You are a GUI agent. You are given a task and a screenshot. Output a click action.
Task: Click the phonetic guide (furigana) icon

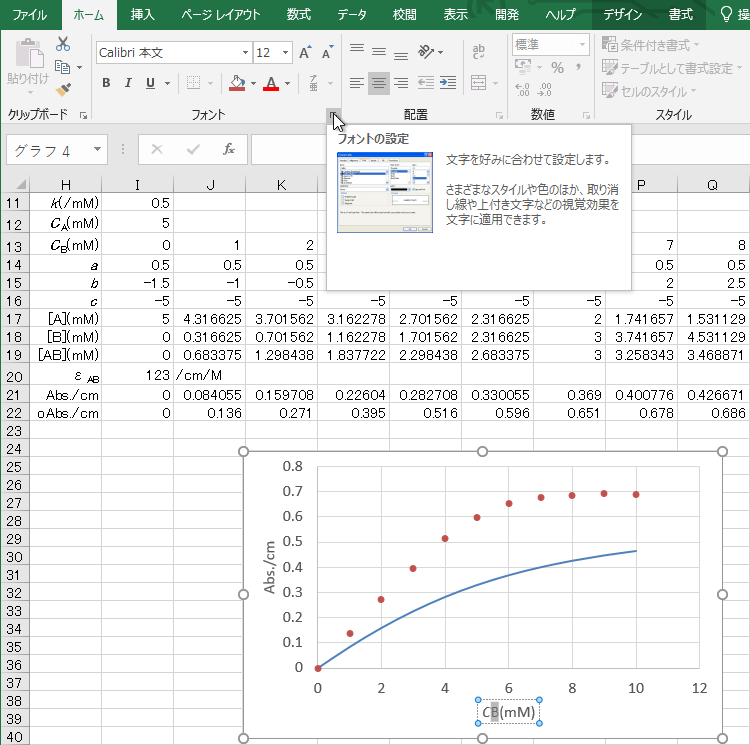(x=314, y=83)
